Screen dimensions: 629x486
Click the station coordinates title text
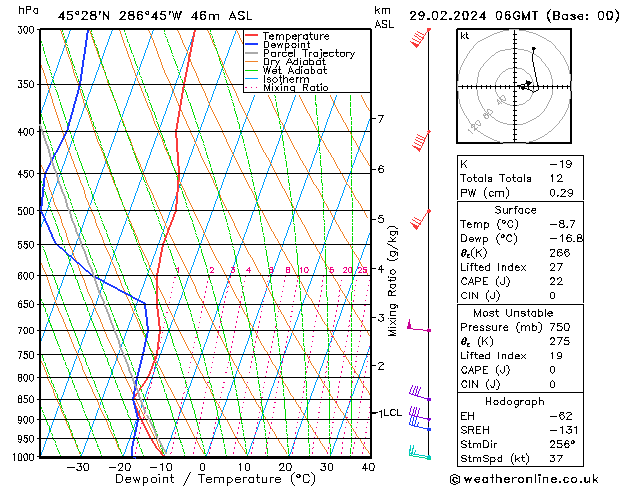[155, 16]
